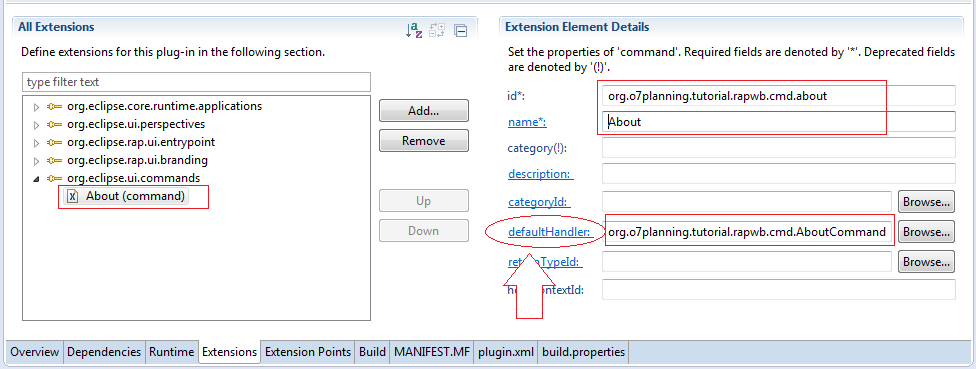
Task: Switch to the plugin.xml tab
Action: point(505,352)
